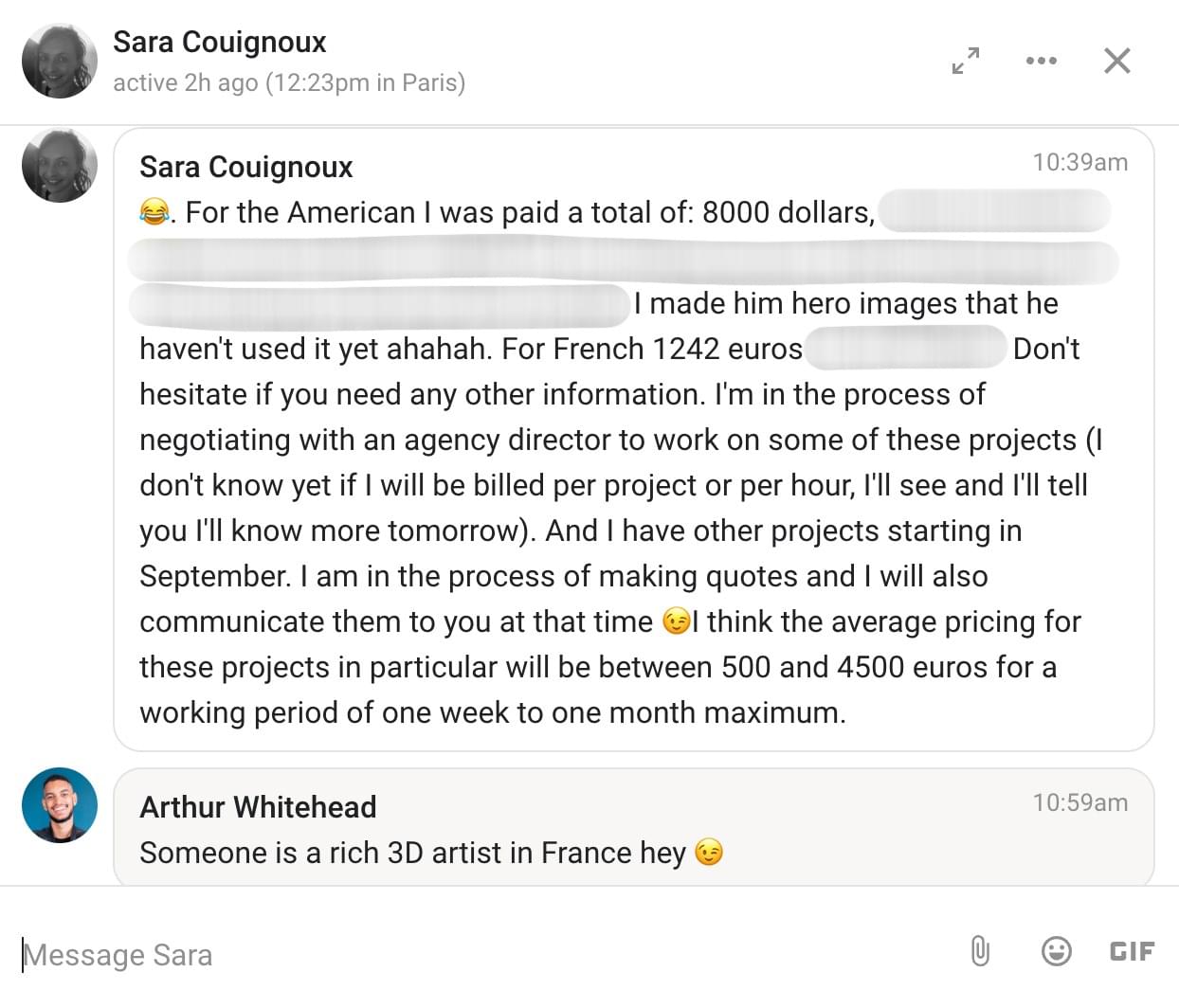Close the Sara Couignoux chat
1179x1008 pixels.
1117,61
